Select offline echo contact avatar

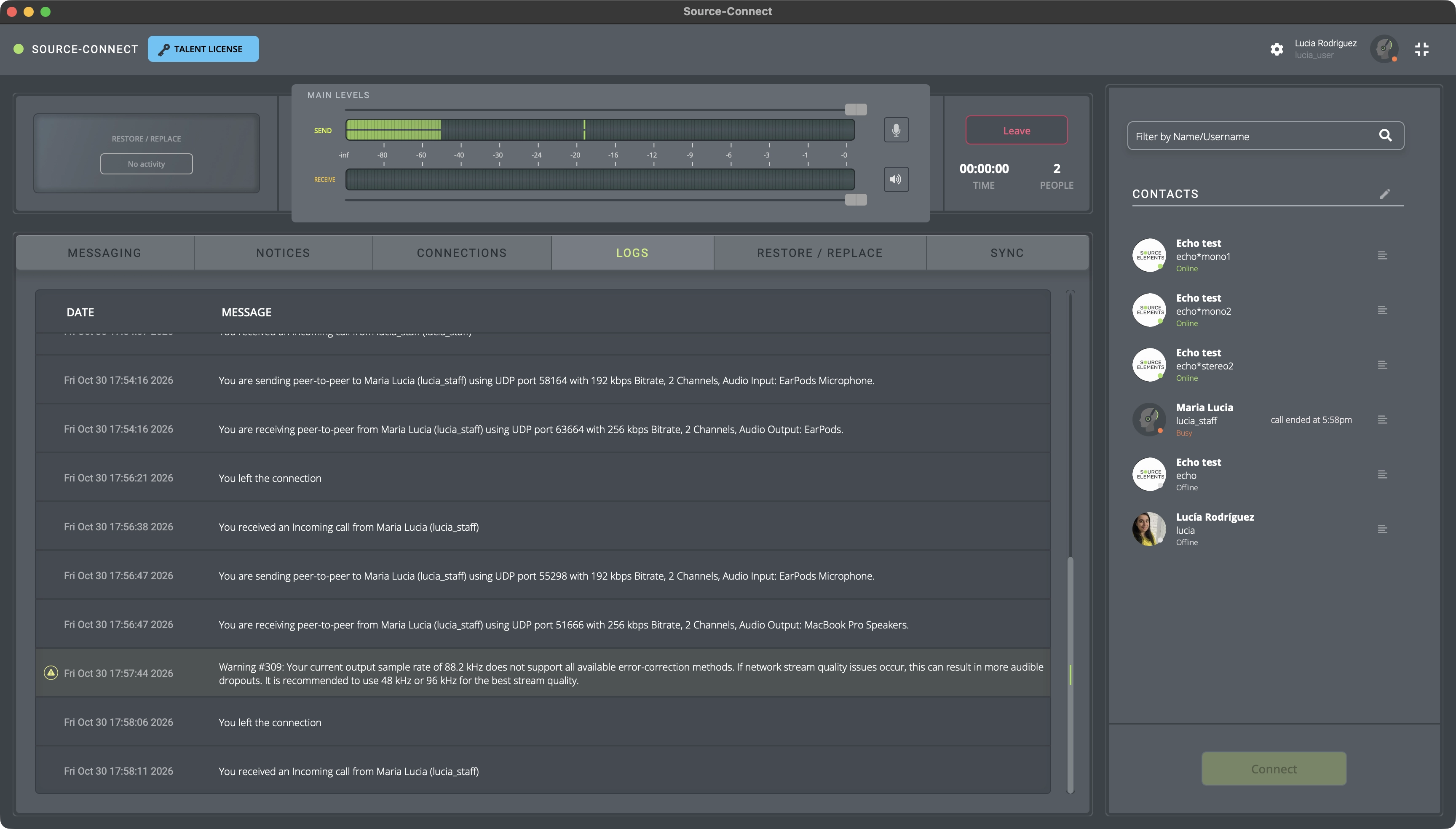point(1149,474)
